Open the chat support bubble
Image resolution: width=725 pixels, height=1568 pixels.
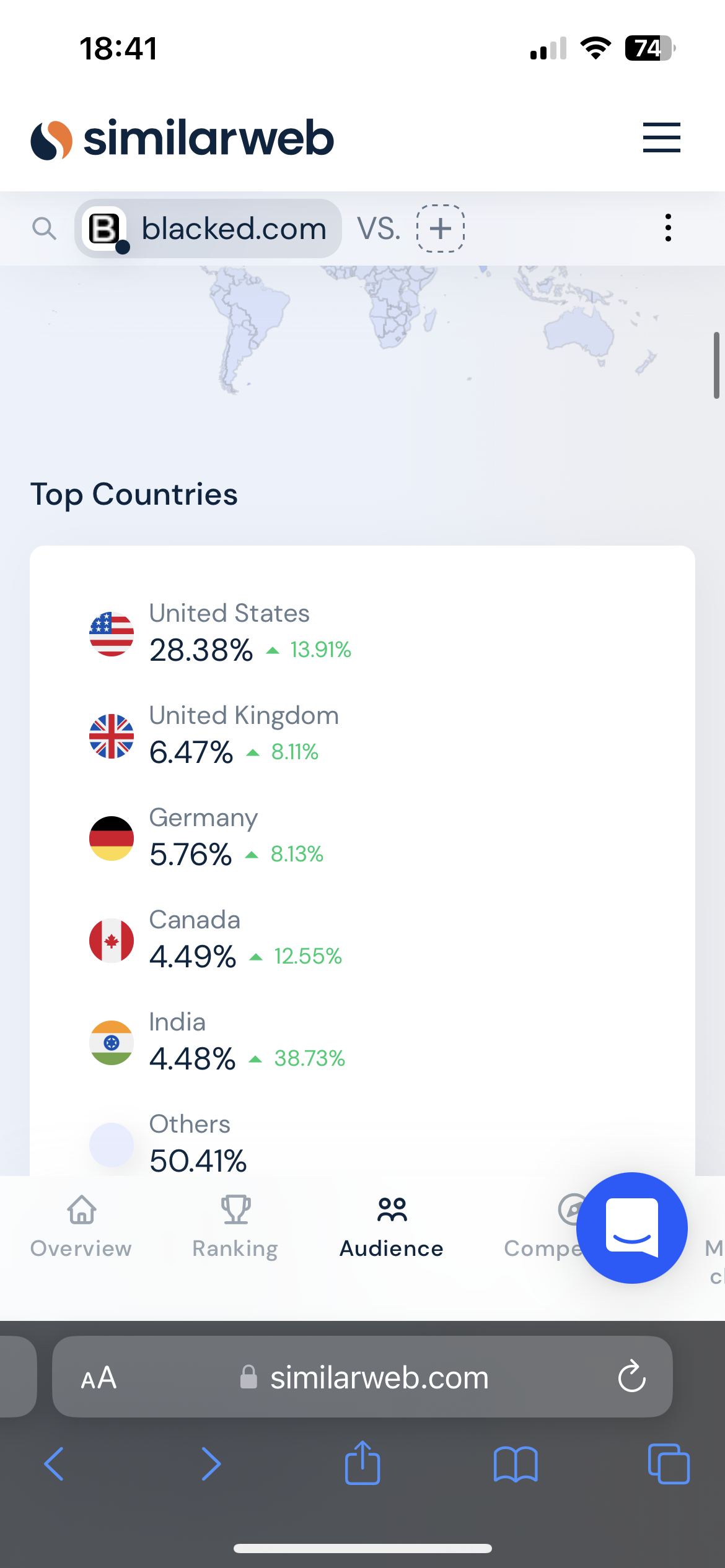pyautogui.click(x=631, y=1227)
